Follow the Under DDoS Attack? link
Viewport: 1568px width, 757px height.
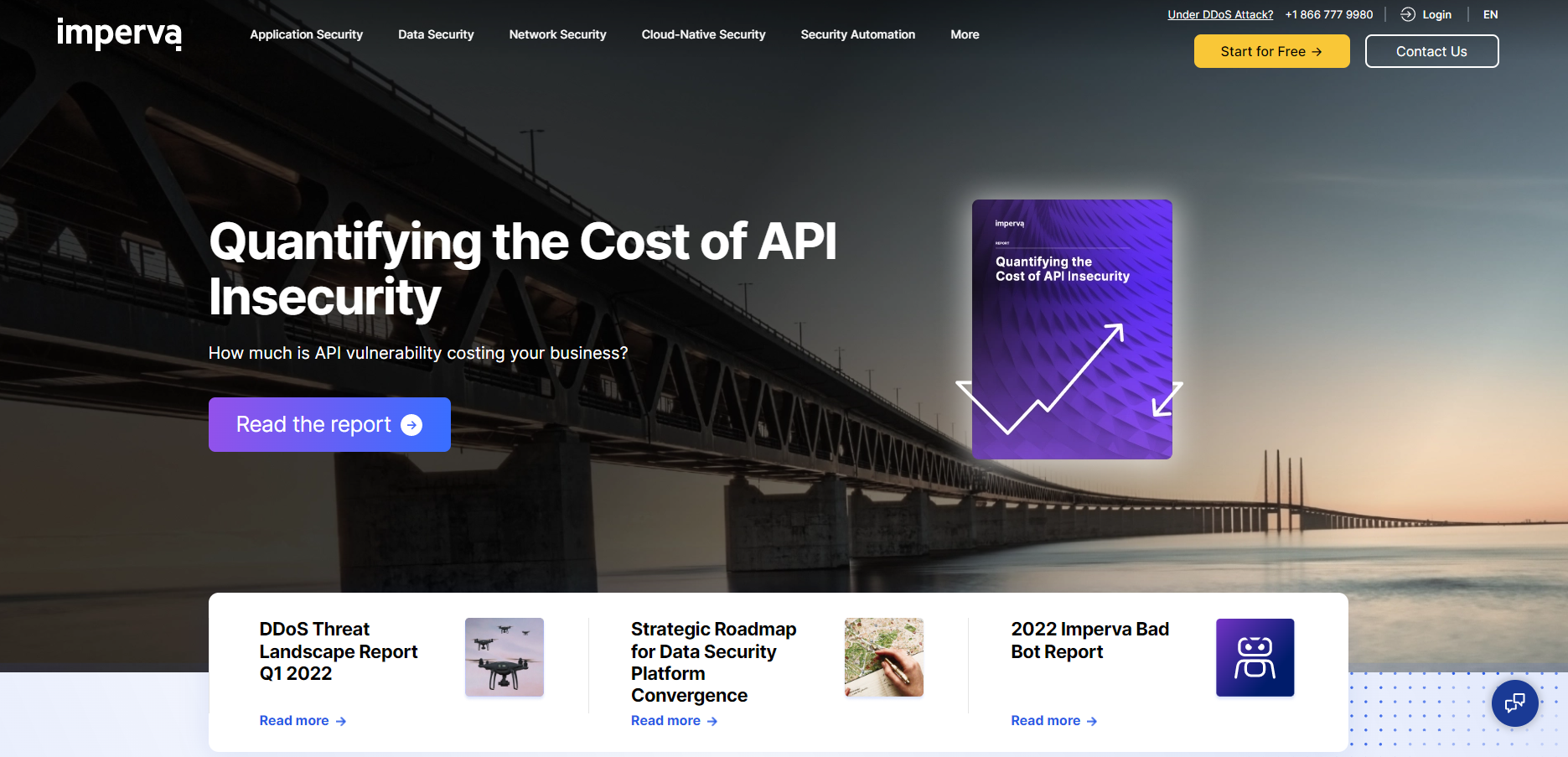click(x=1220, y=14)
